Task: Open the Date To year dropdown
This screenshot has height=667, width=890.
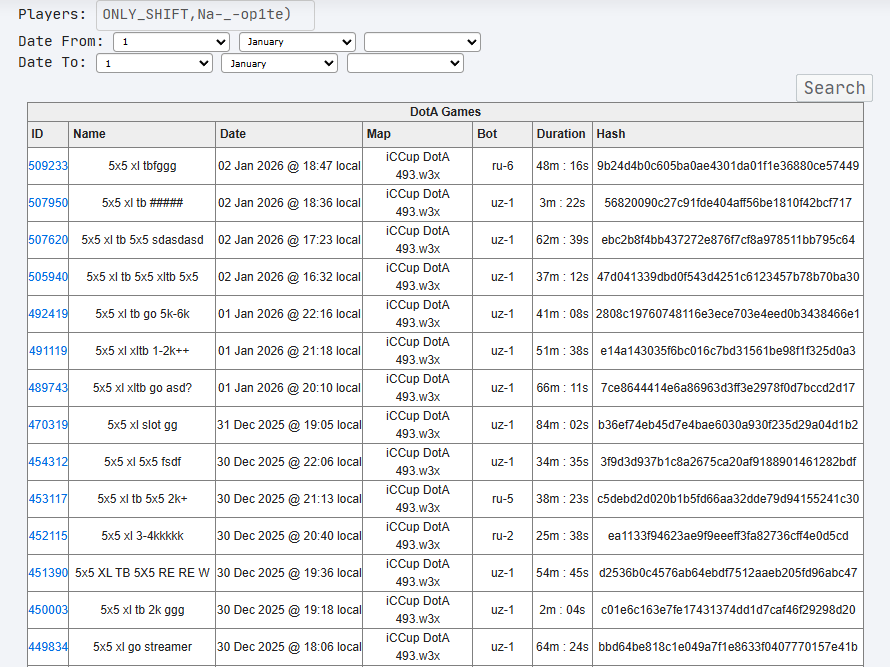Action: [405, 63]
